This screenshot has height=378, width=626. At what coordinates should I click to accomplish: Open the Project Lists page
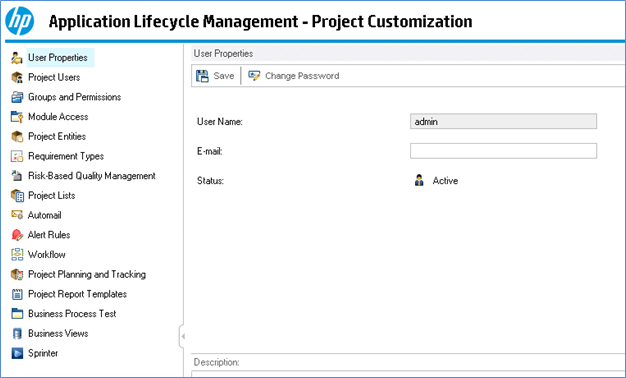coord(52,196)
